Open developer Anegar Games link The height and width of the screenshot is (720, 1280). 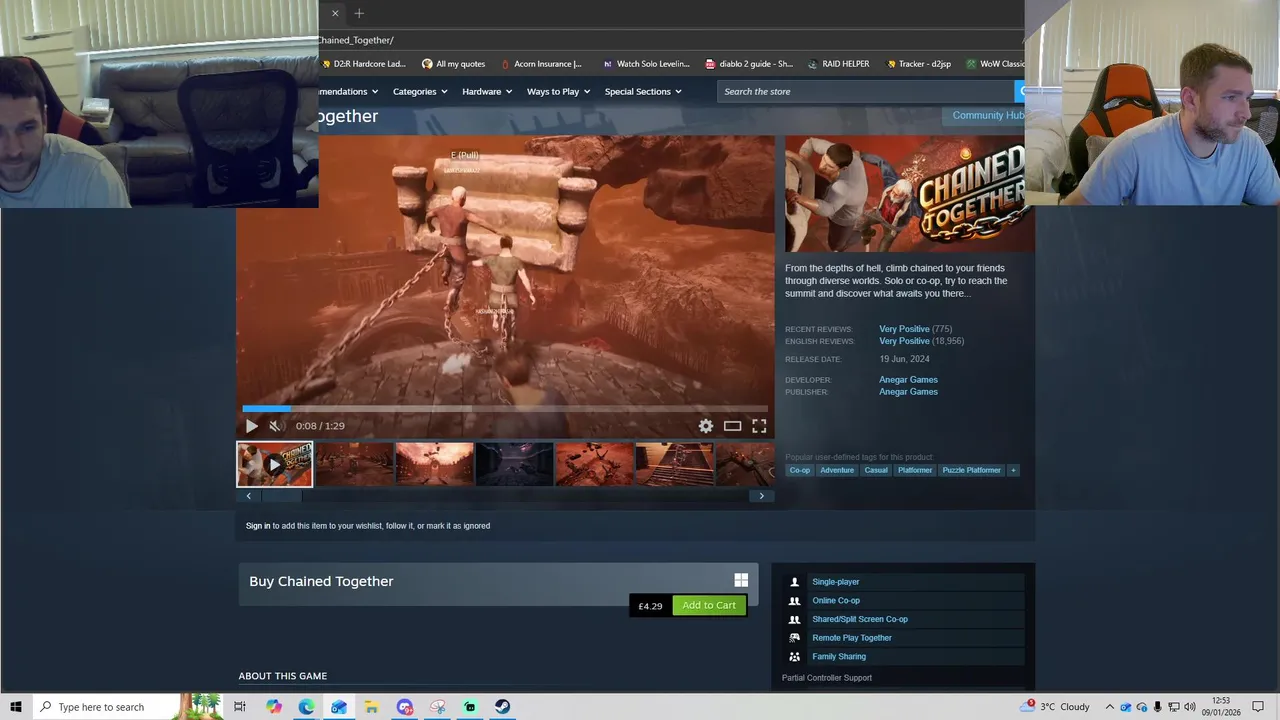(x=908, y=380)
